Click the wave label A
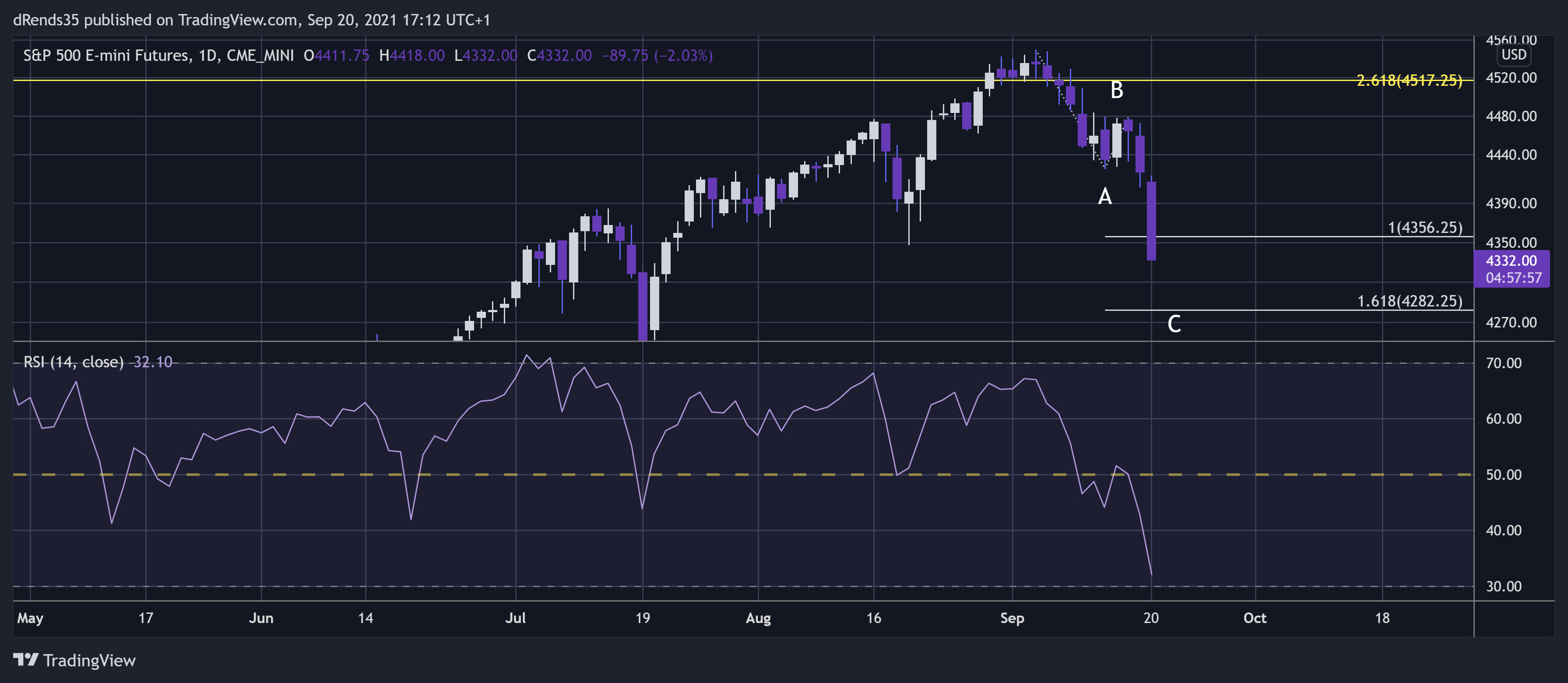This screenshot has width=1568, height=683. [x=1105, y=197]
